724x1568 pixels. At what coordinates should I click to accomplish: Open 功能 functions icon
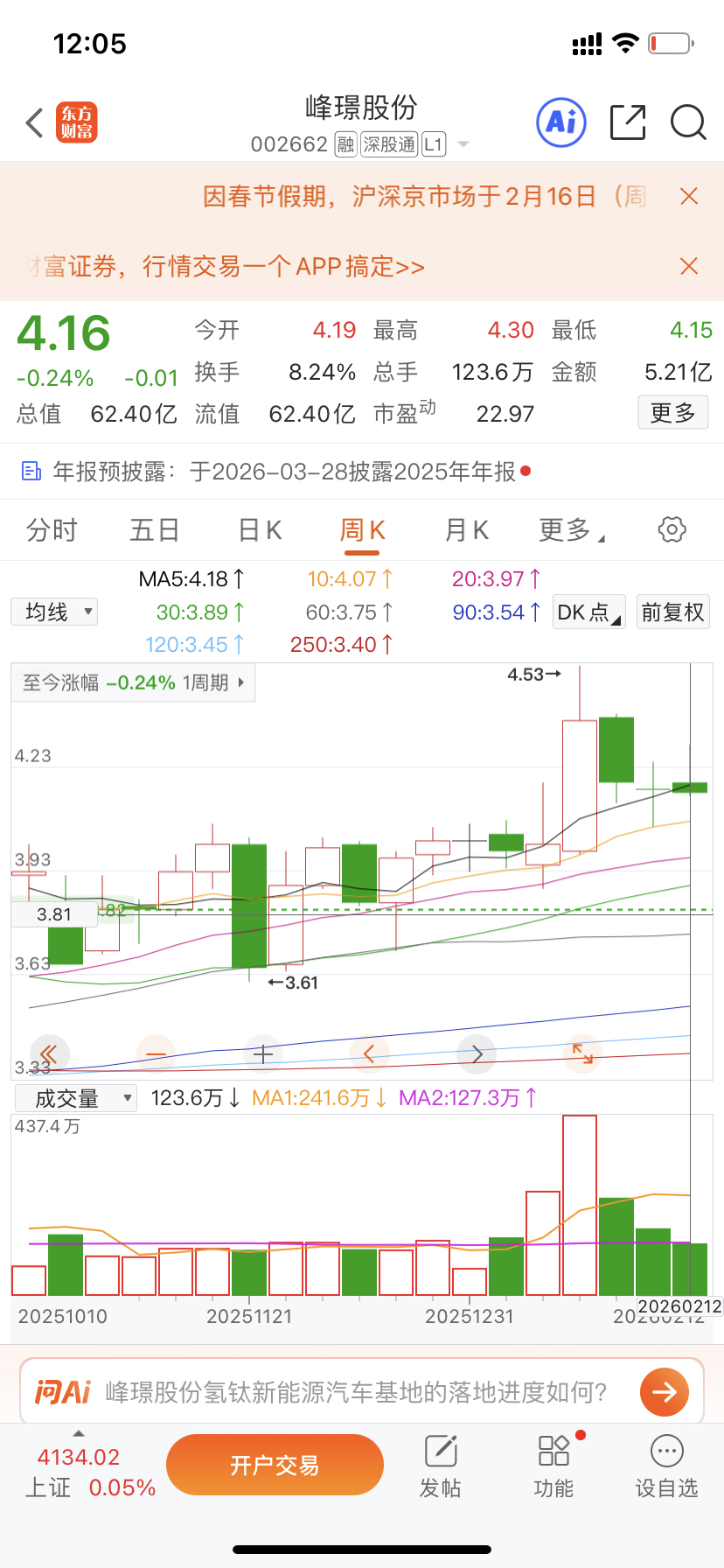[554, 1451]
